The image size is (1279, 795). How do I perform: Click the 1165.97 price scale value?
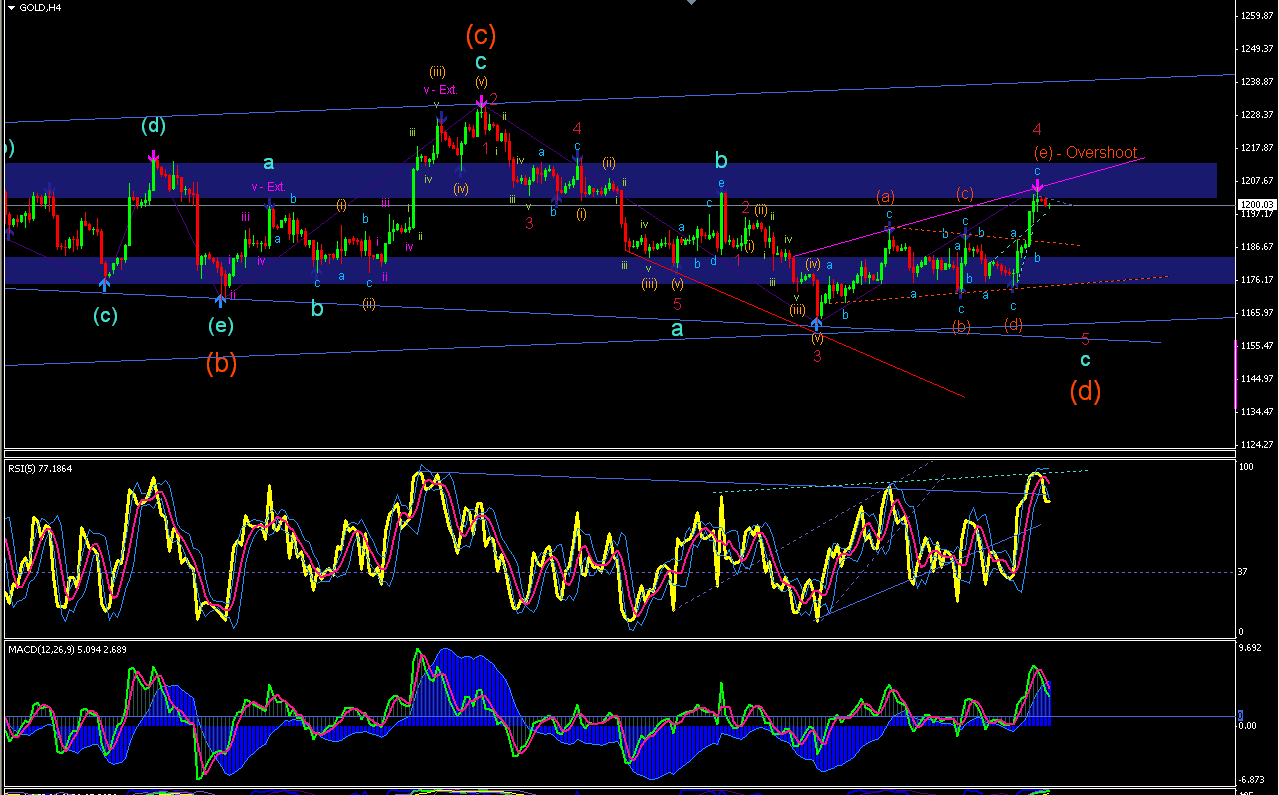pos(1257,312)
